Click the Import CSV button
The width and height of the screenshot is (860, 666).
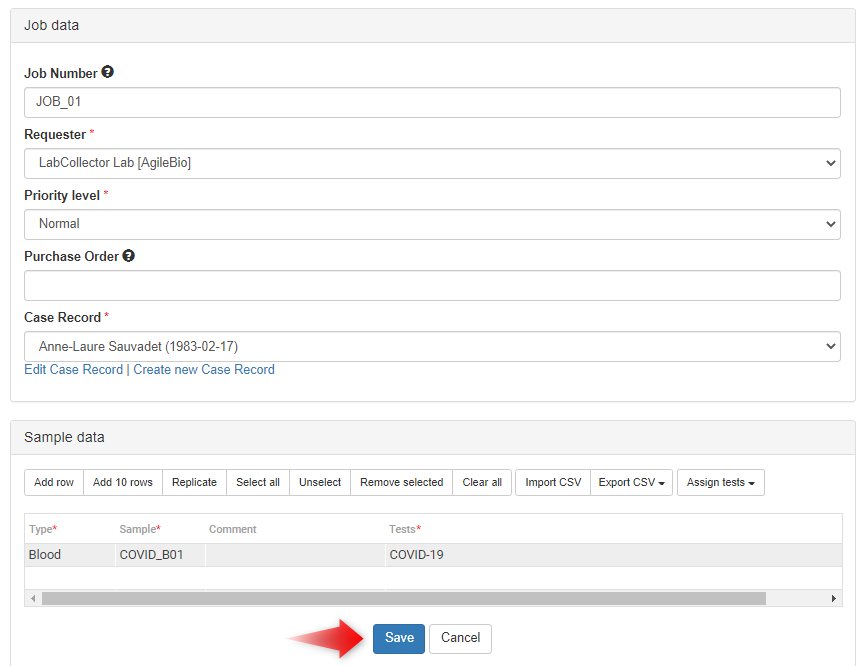pyautogui.click(x=553, y=482)
